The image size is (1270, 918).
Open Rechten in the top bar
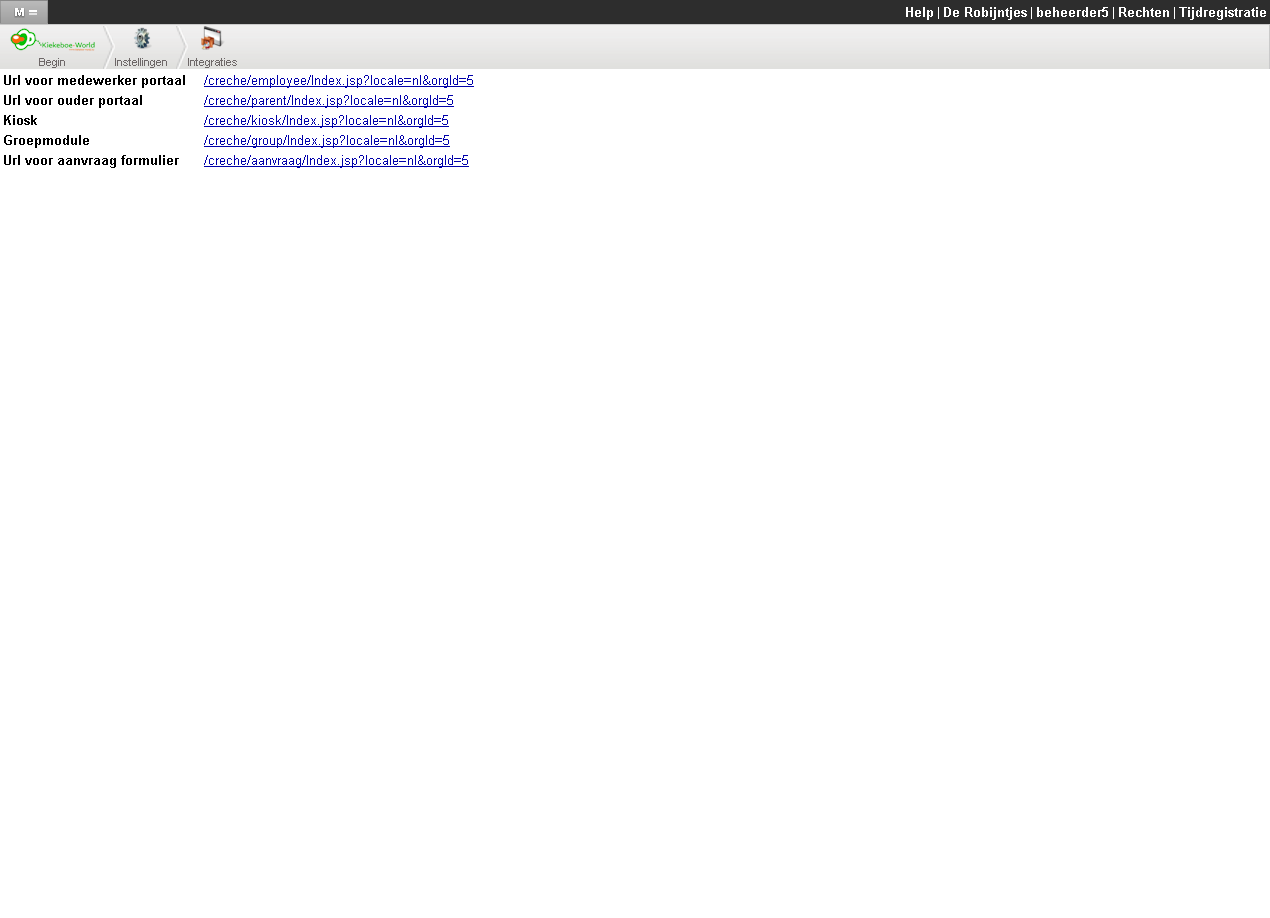pos(1143,12)
